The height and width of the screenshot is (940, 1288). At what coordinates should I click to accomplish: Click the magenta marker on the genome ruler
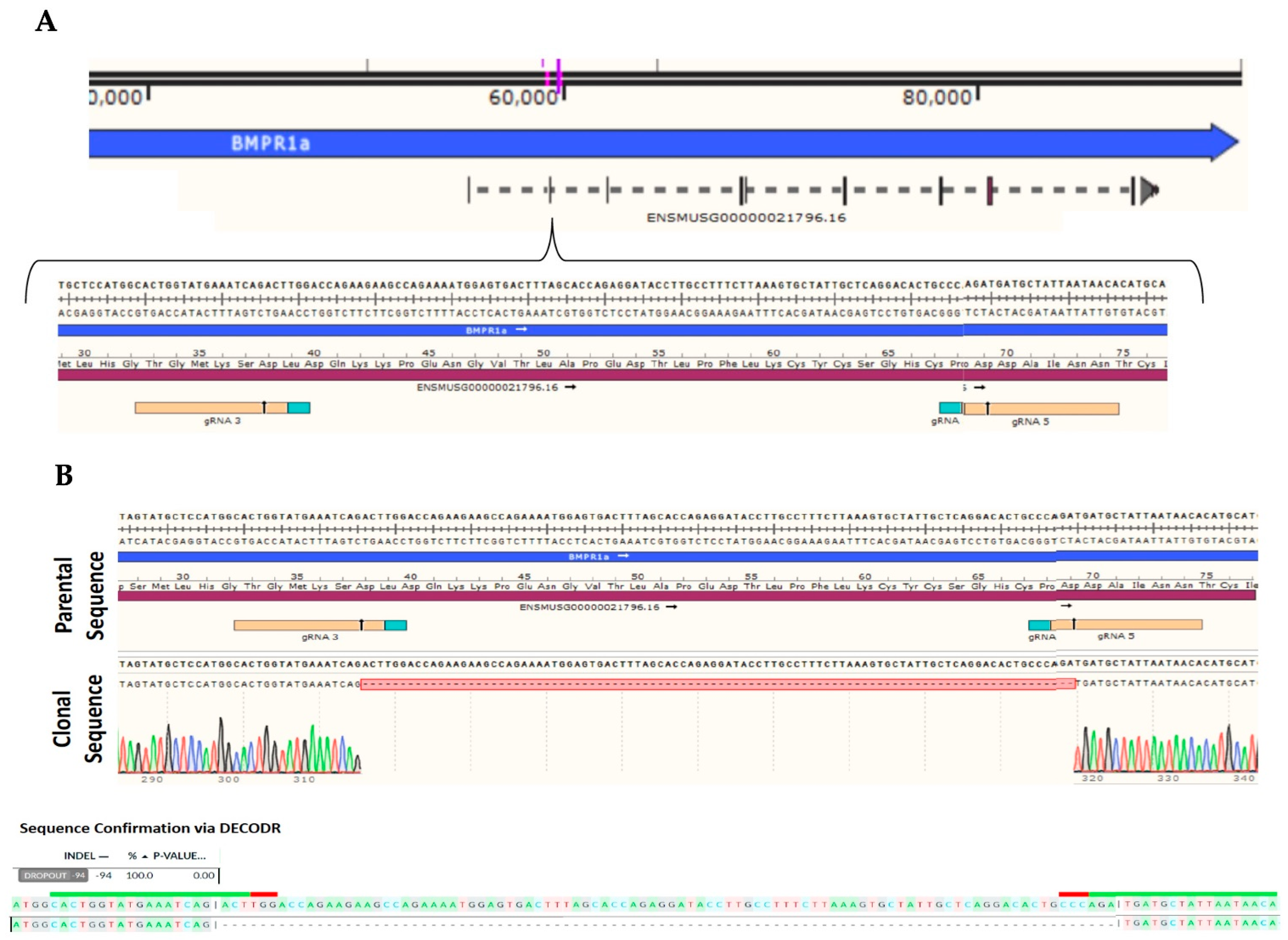558,77
